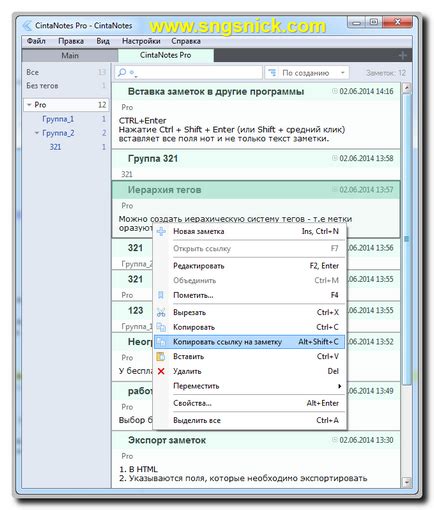Switch to the CintaNotes Pro tab
Screen dimensions: 434x510
coord(166,55)
